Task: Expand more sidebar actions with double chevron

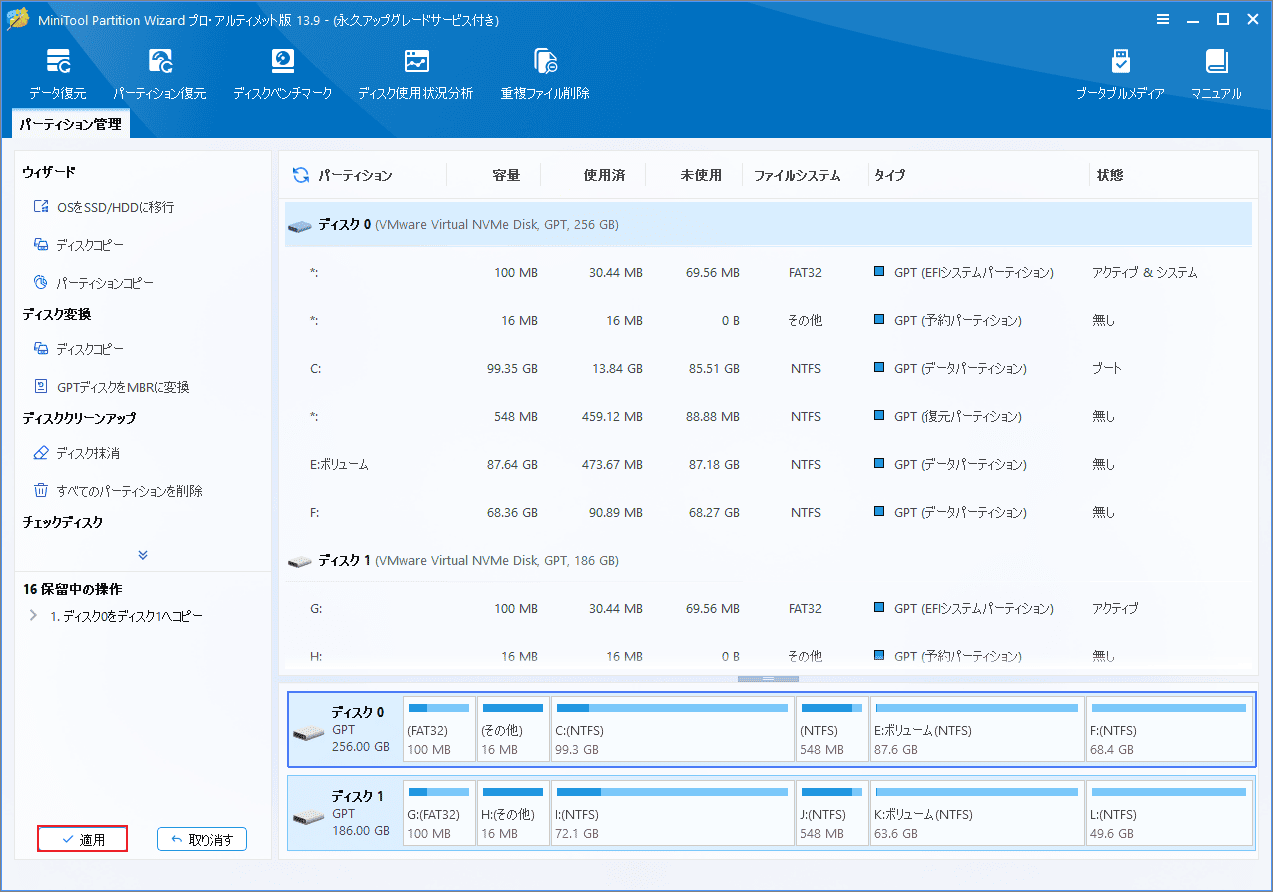Action: (143, 554)
